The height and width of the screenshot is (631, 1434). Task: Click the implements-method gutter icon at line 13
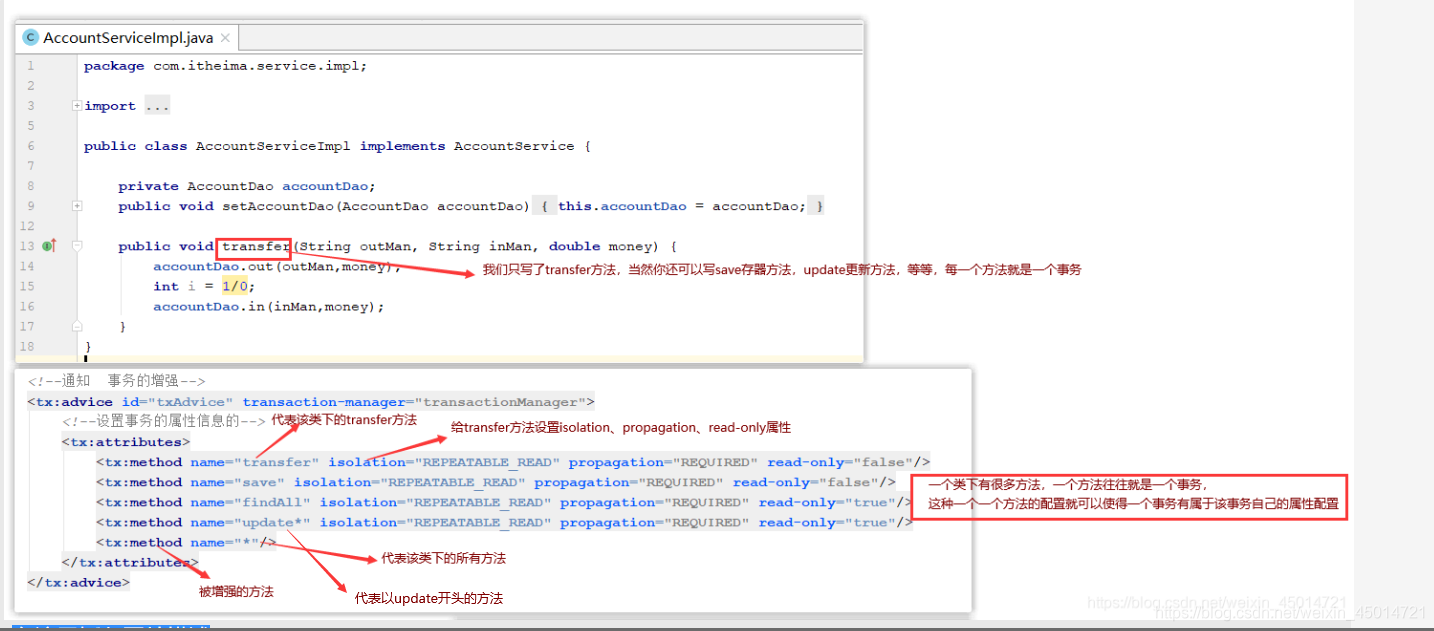tap(48, 246)
